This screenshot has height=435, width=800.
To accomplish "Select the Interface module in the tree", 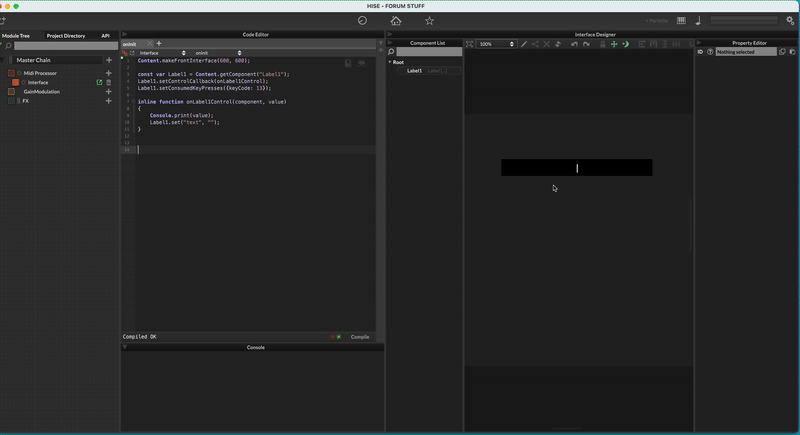I will (x=38, y=83).
